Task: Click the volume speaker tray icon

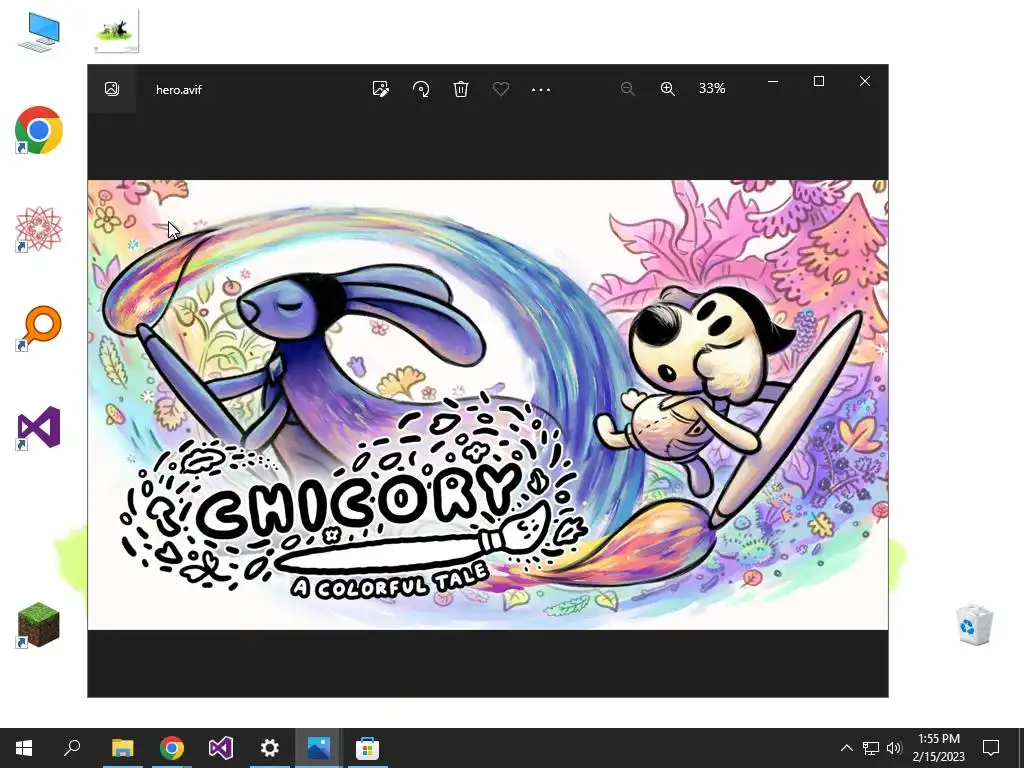Action: [x=894, y=748]
